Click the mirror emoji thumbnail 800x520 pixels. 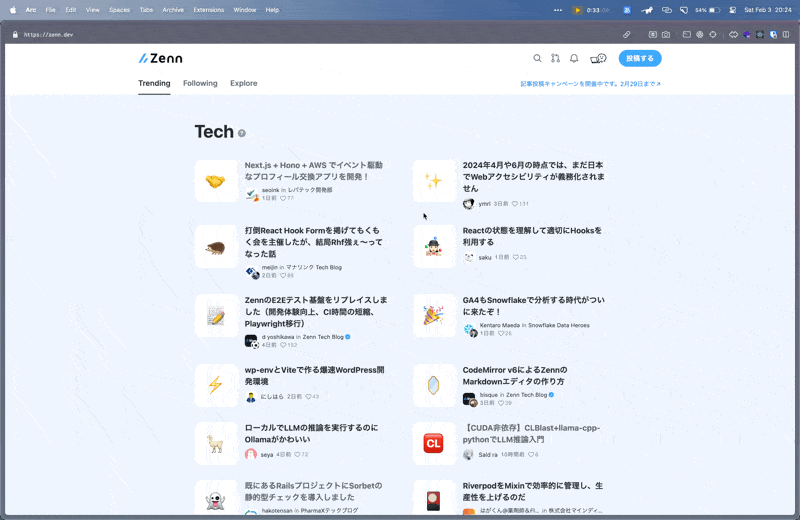(x=434, y=385)
